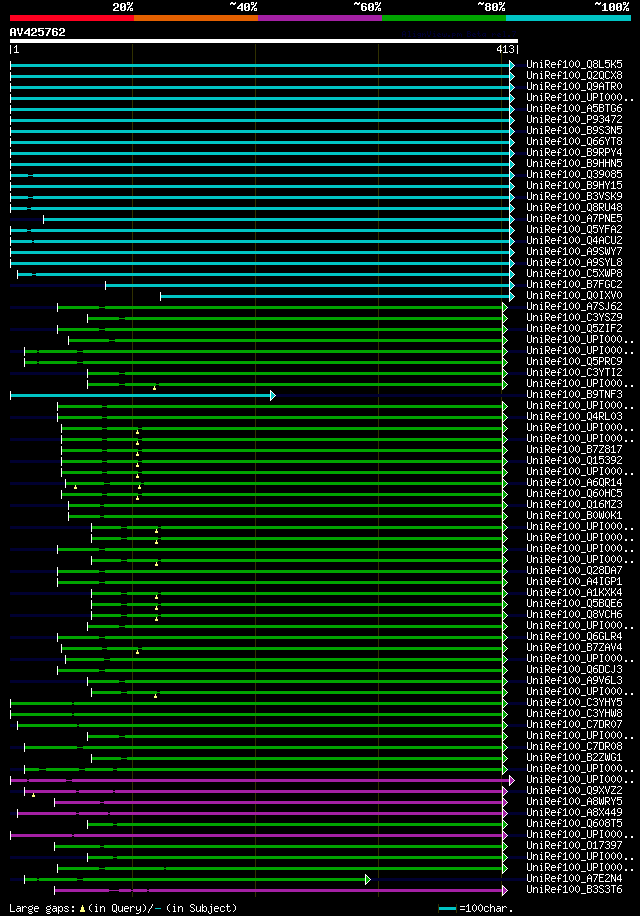Open hit UniRef100_Q4RL03
Screen dimensions: 640x916
[574, 417]
